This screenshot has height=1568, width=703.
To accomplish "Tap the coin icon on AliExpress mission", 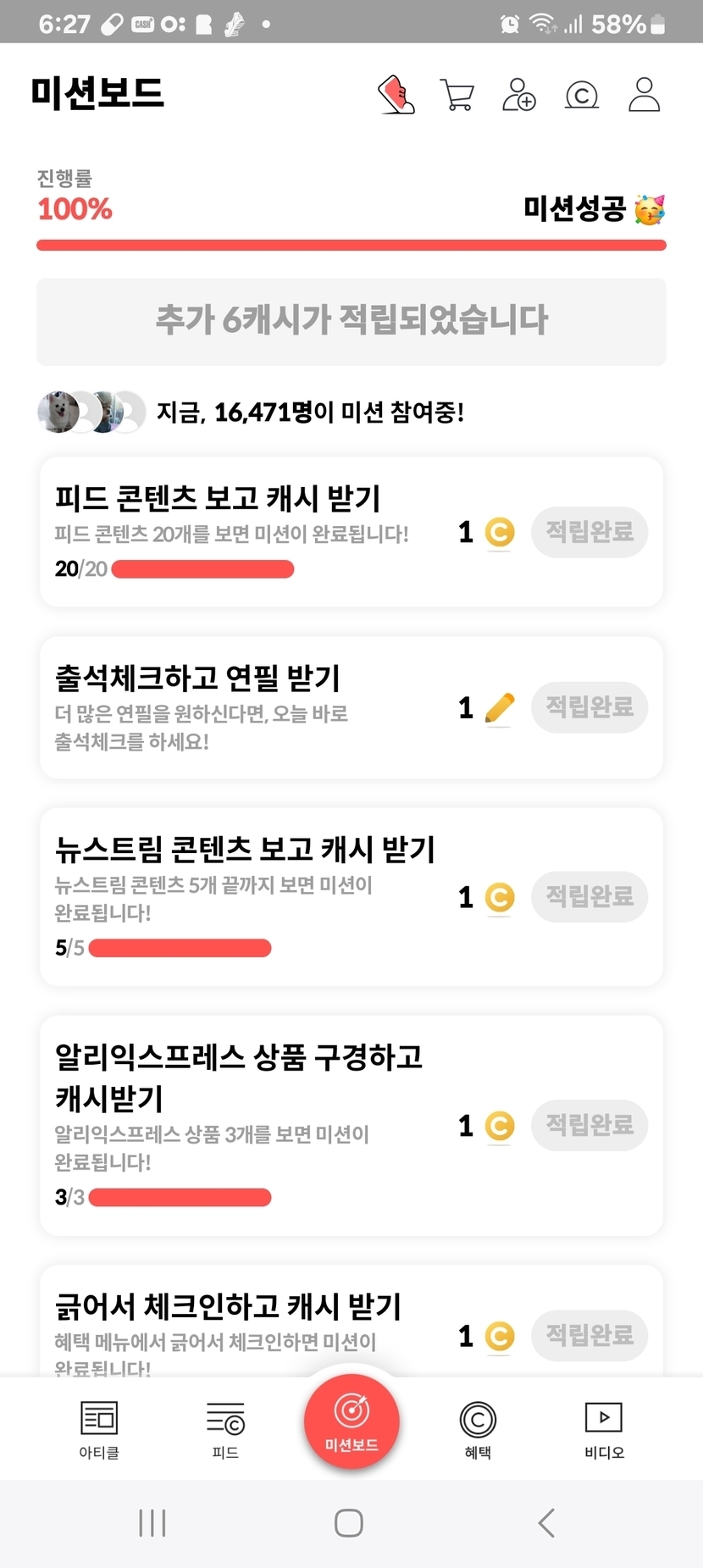I will coord(500,1126).
